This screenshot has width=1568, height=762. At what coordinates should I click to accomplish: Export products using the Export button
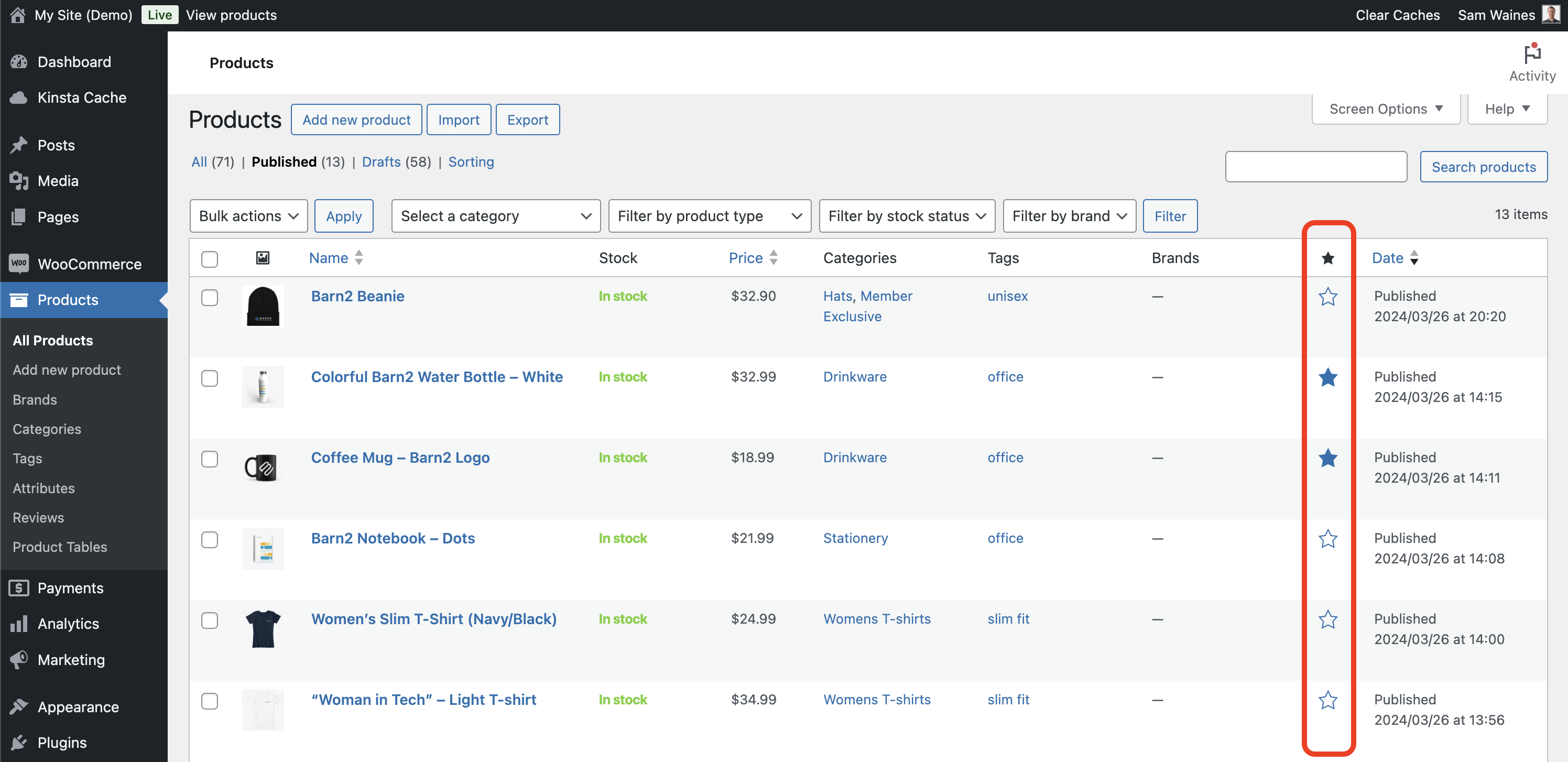click(527, 119)
